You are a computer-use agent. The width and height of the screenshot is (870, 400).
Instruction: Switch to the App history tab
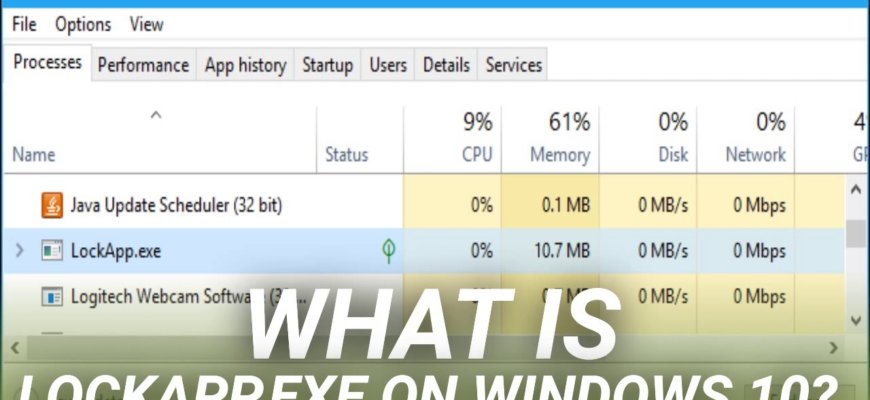(x=245, y=65)
